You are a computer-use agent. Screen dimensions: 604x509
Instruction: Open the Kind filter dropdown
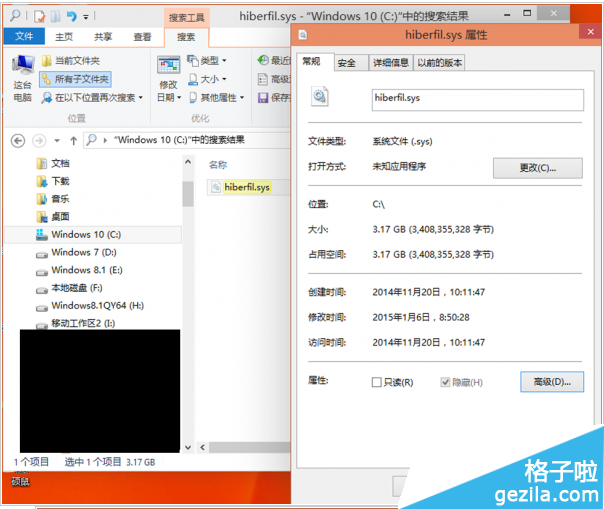coord(207,60)
